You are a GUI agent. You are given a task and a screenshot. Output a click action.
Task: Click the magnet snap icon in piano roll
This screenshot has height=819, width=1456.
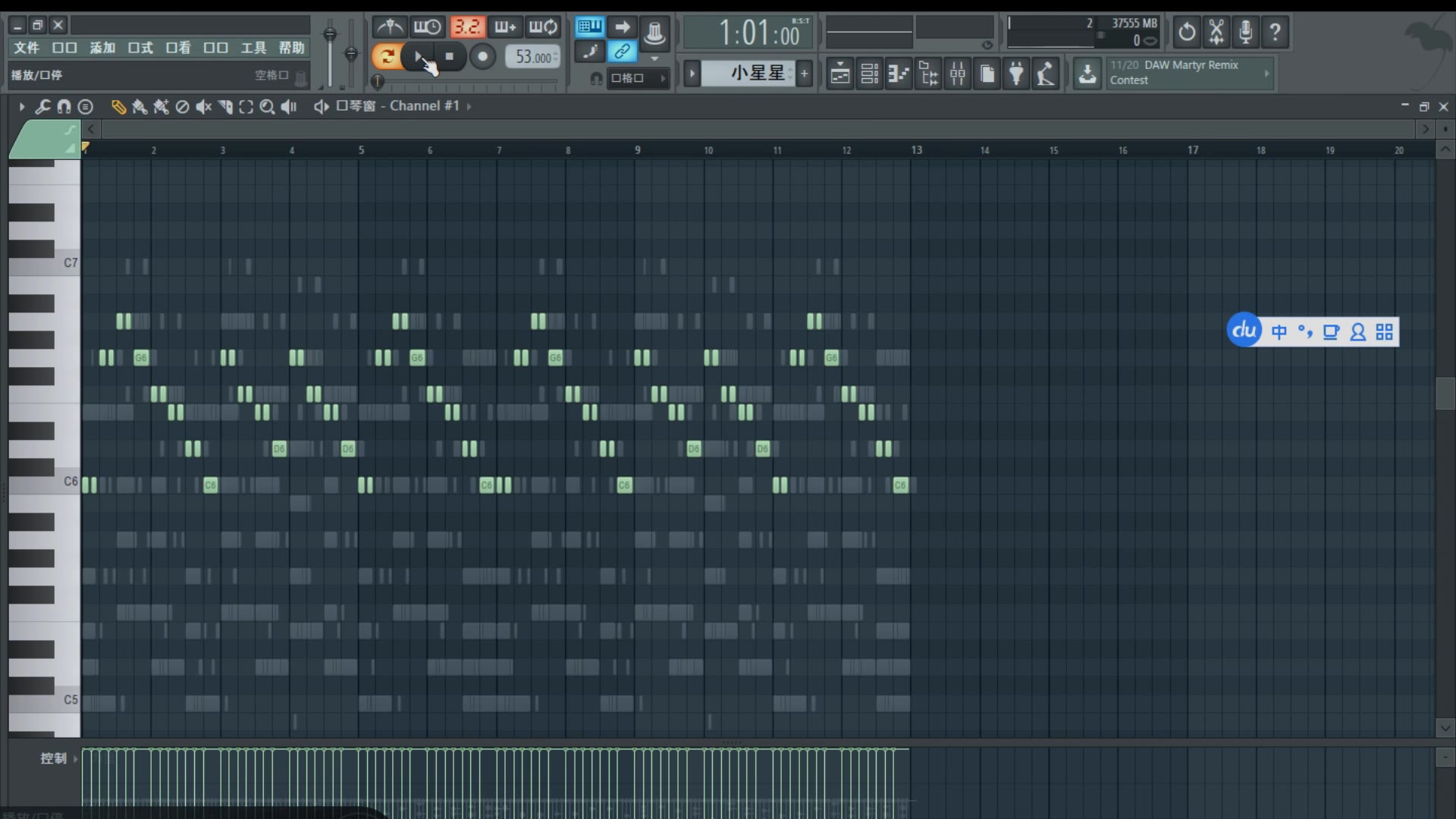(x=64, y=107)
